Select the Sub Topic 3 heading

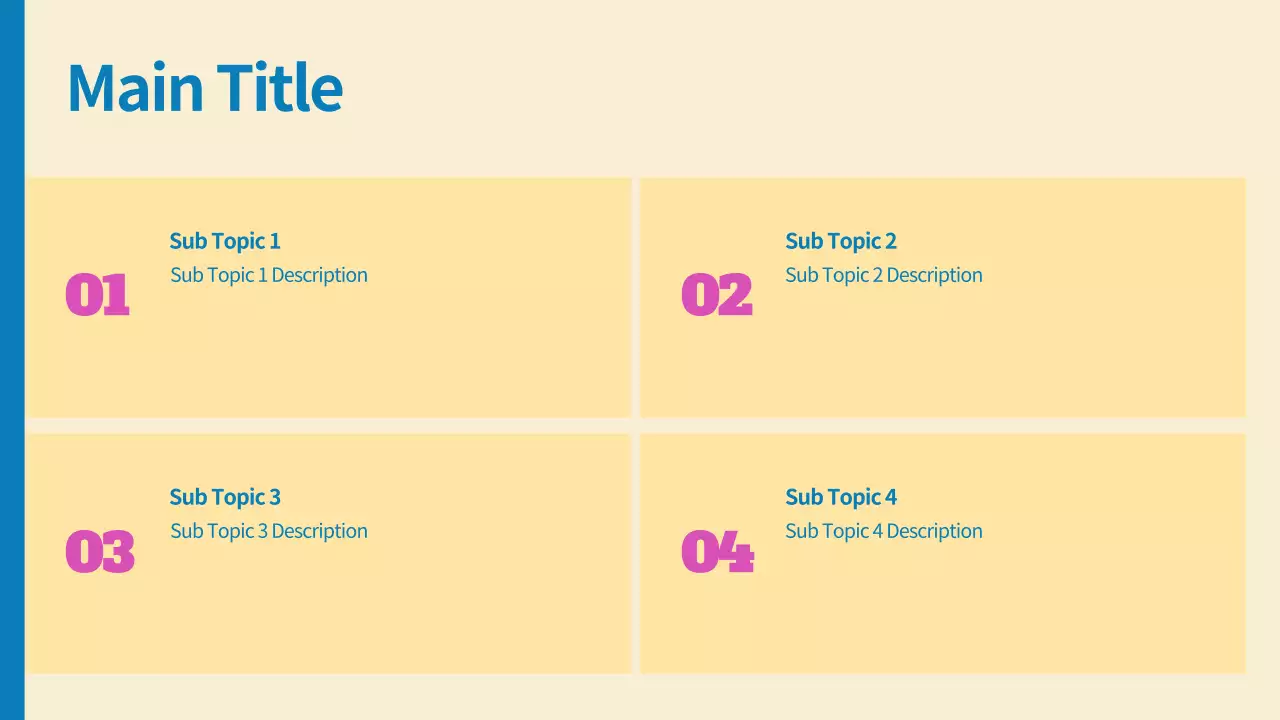[x=225, y=497]
